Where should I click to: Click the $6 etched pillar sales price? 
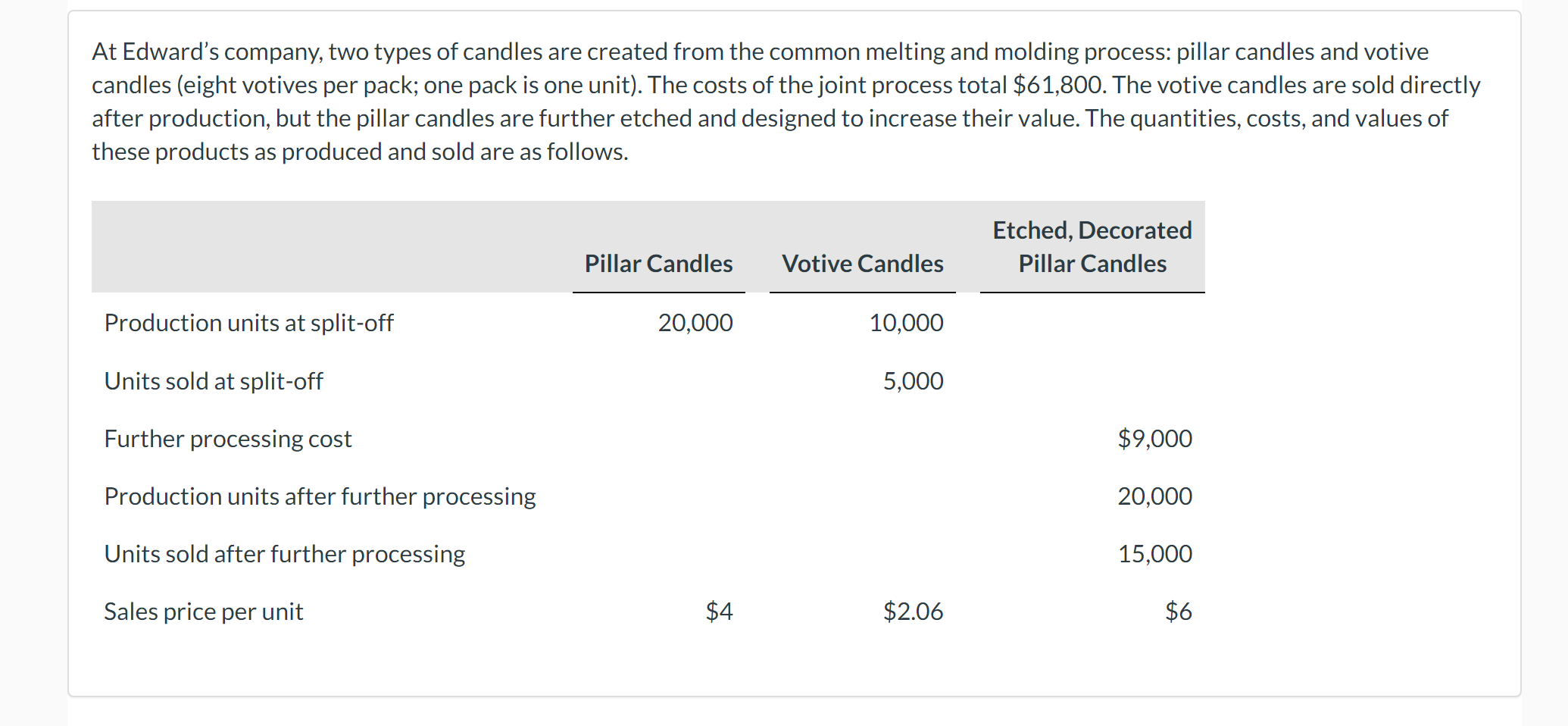[1178, 612]
